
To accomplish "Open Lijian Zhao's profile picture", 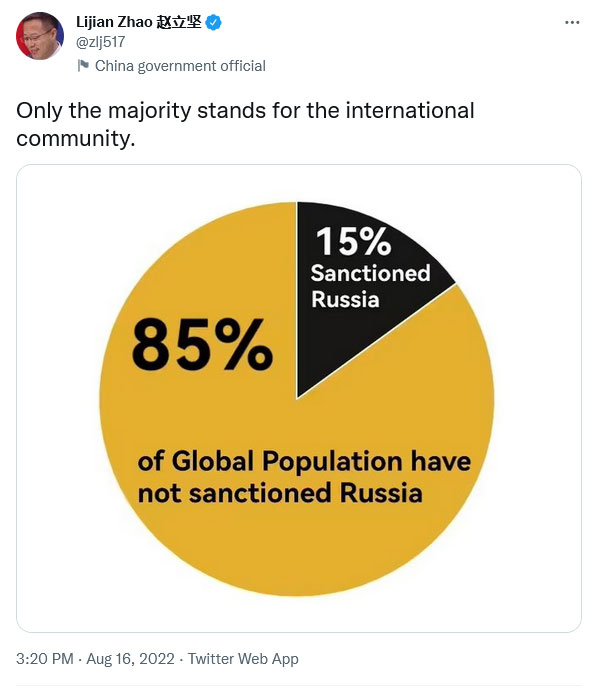I will [40, 36].
